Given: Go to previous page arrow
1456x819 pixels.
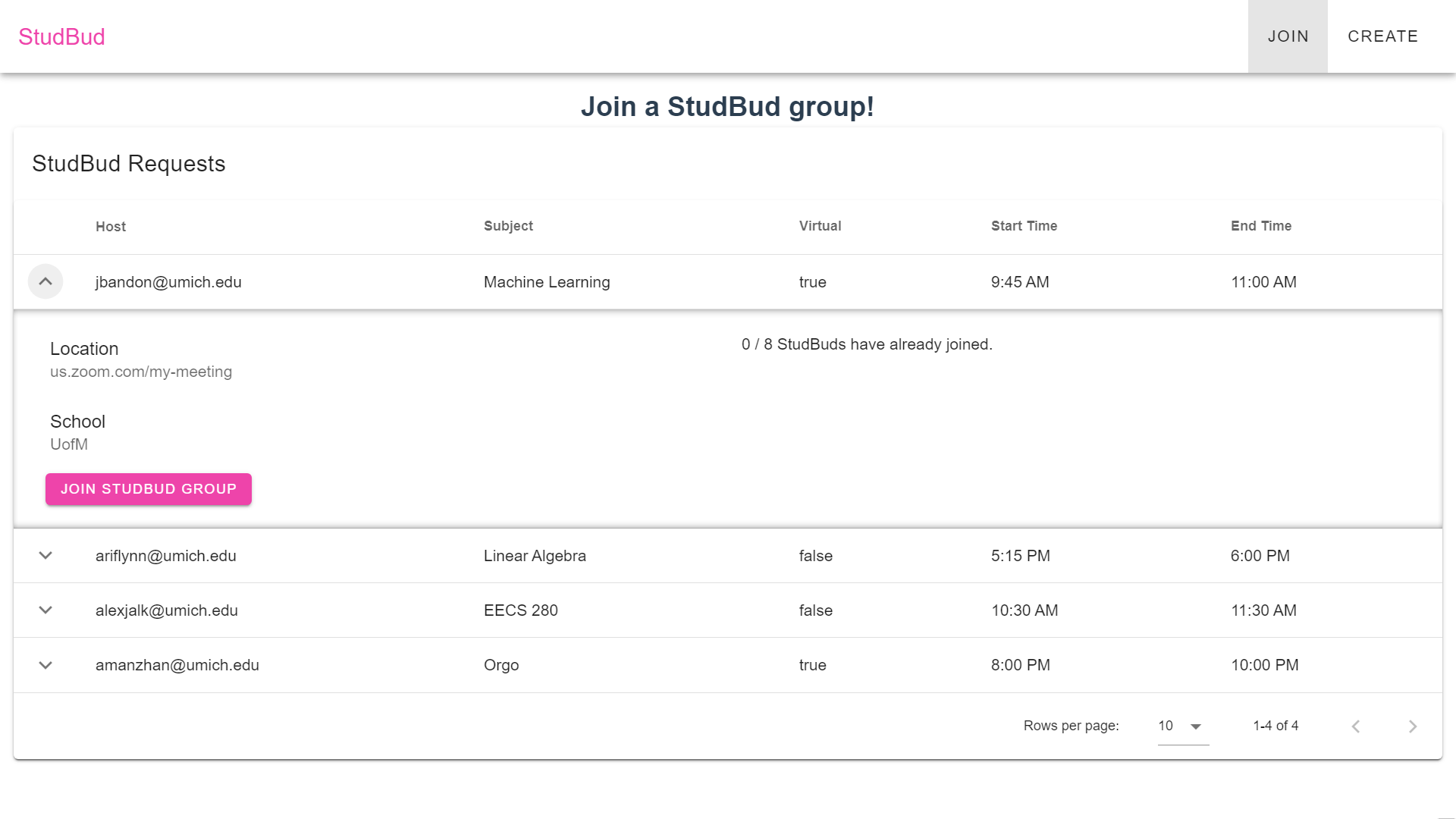Looking at the screenshot, I should tap(1356, 726).
